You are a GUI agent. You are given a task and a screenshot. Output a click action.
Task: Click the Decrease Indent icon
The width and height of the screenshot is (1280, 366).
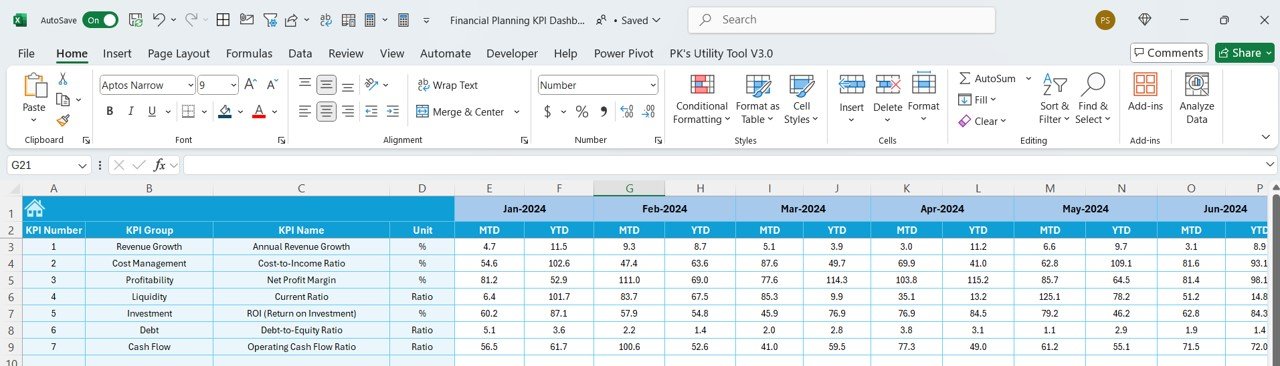click(371, 112)
